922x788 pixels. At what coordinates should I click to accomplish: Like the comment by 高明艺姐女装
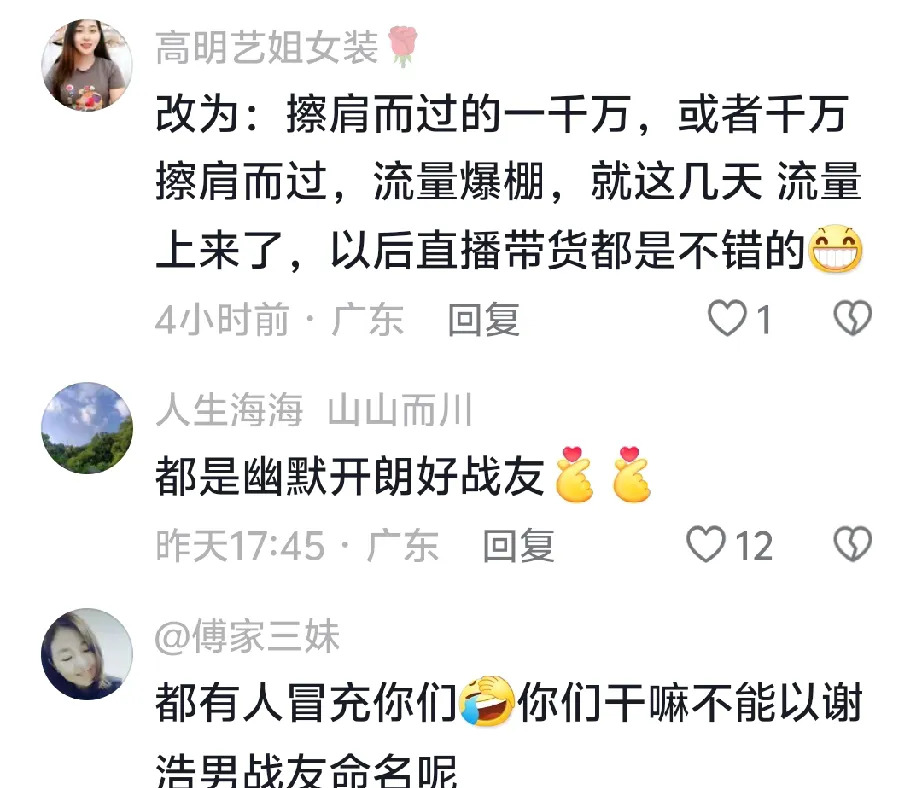[x=727, y=319]
